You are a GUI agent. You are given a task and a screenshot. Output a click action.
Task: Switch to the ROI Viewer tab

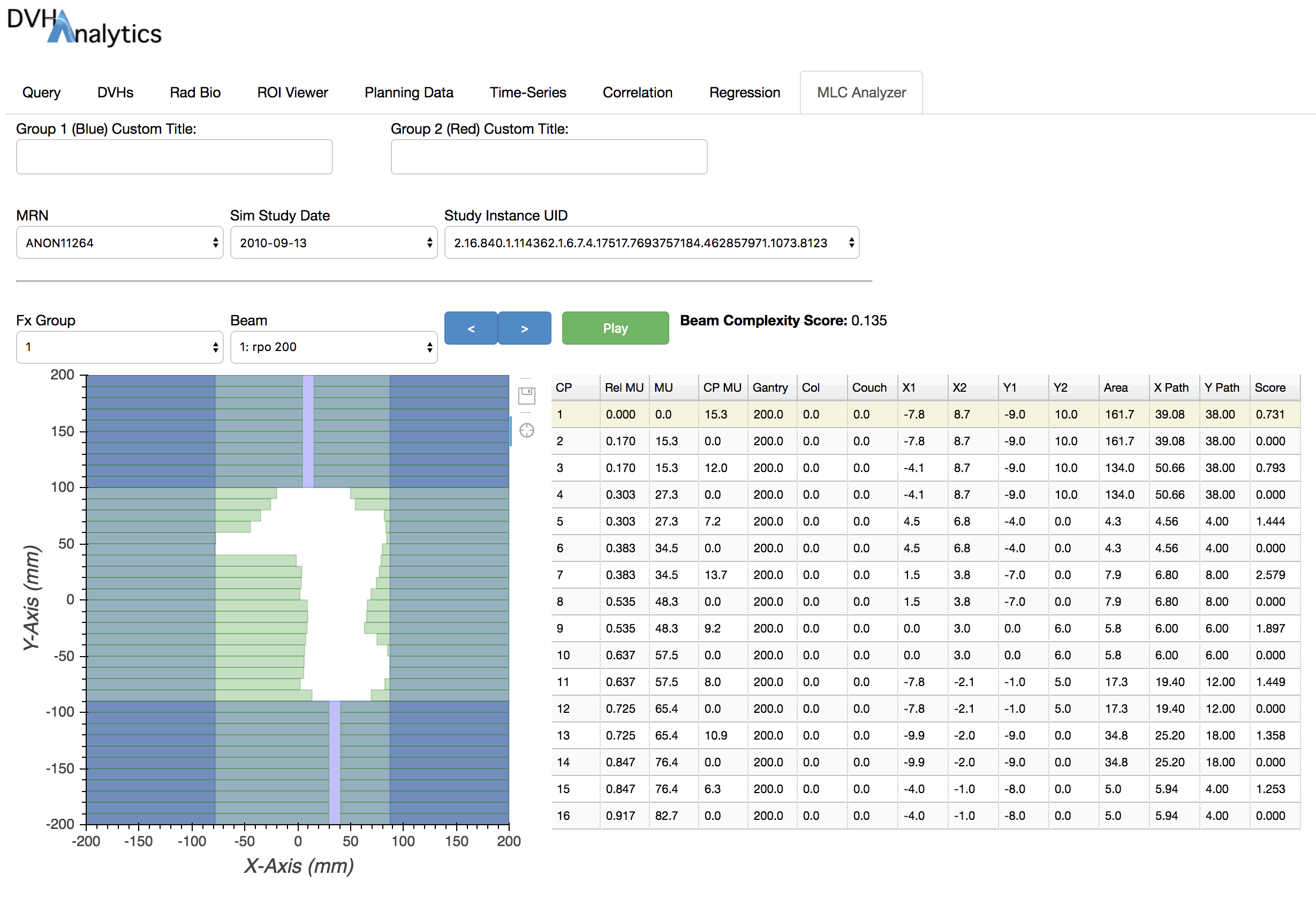tap(292, 92)
